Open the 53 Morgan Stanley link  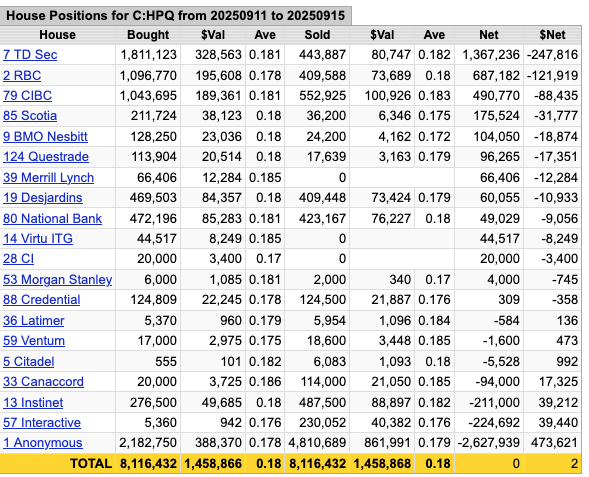pyautogui.click(x=57, y=280)
